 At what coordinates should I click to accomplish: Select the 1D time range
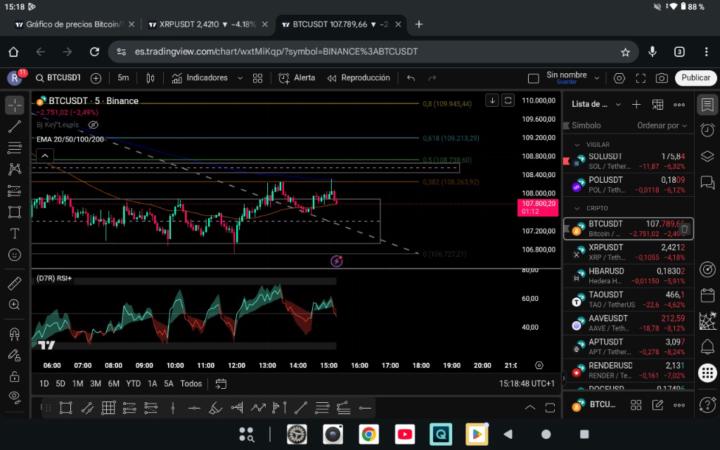(x=44, y=383)
